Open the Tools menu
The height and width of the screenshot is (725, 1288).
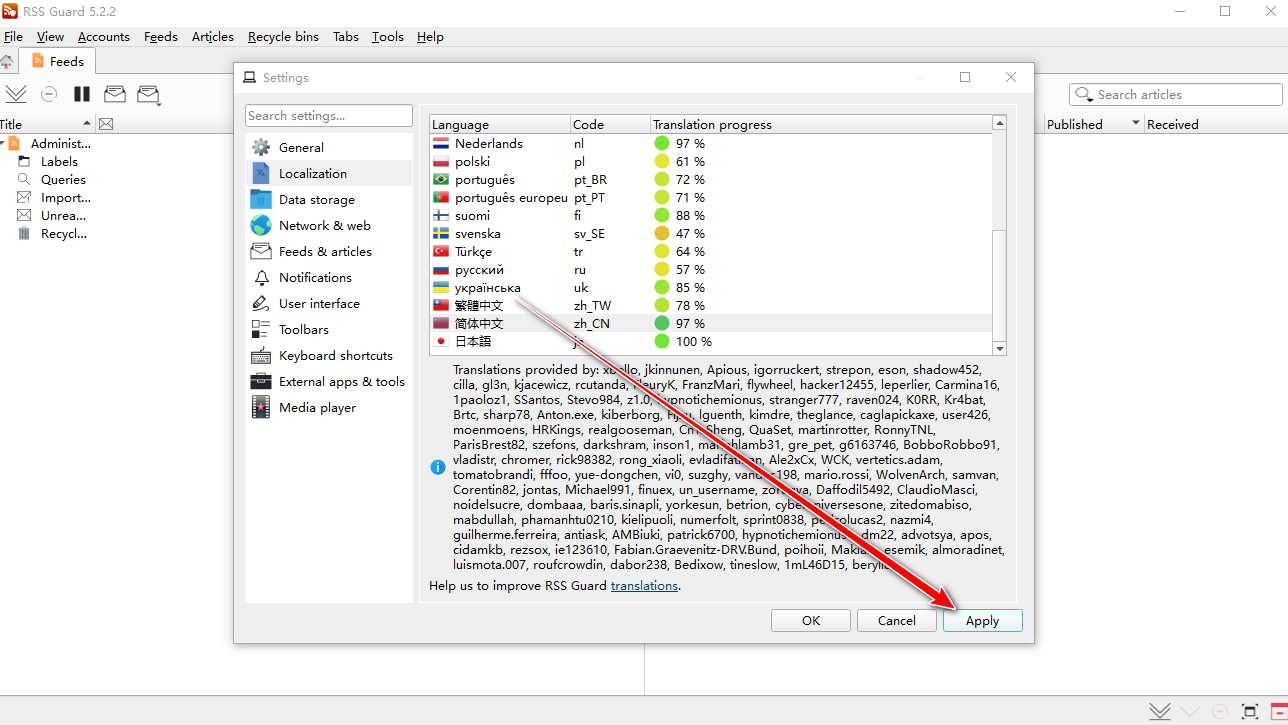point(388,37)
